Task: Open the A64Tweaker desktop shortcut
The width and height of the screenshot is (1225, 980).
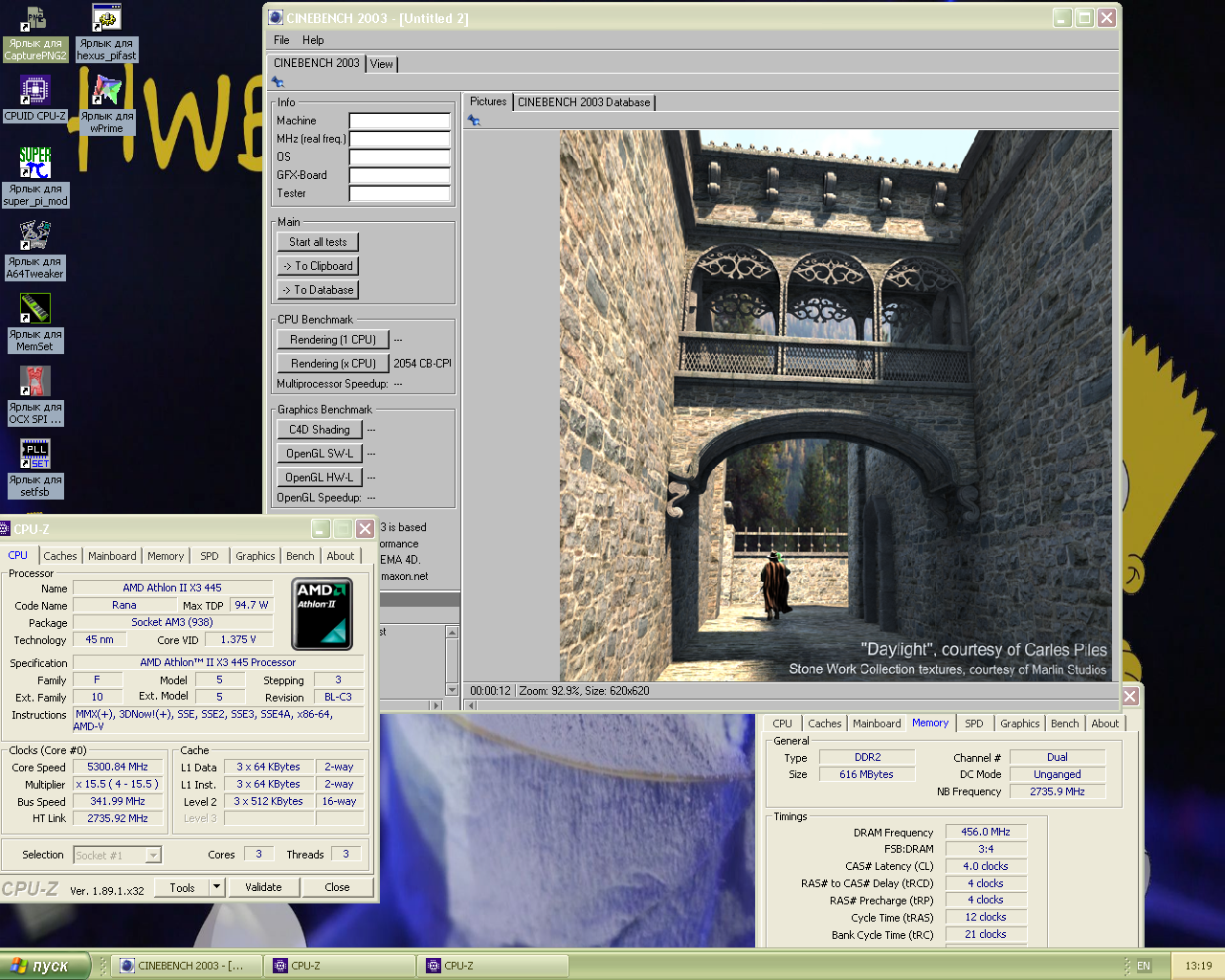Action: 35,251
